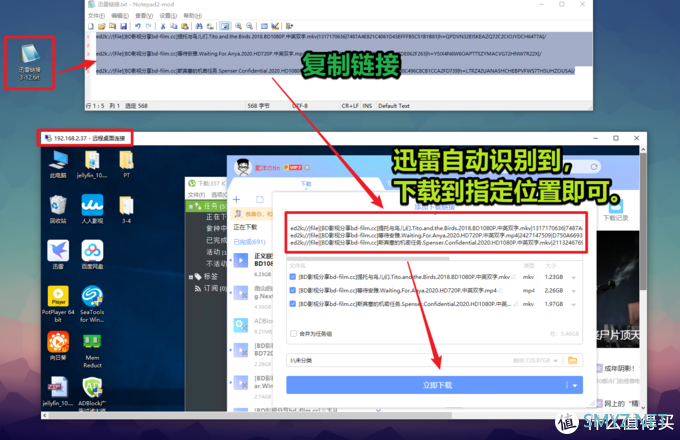Open the save location dropdown arrow
680x440 pixels.
pos(556,361)
